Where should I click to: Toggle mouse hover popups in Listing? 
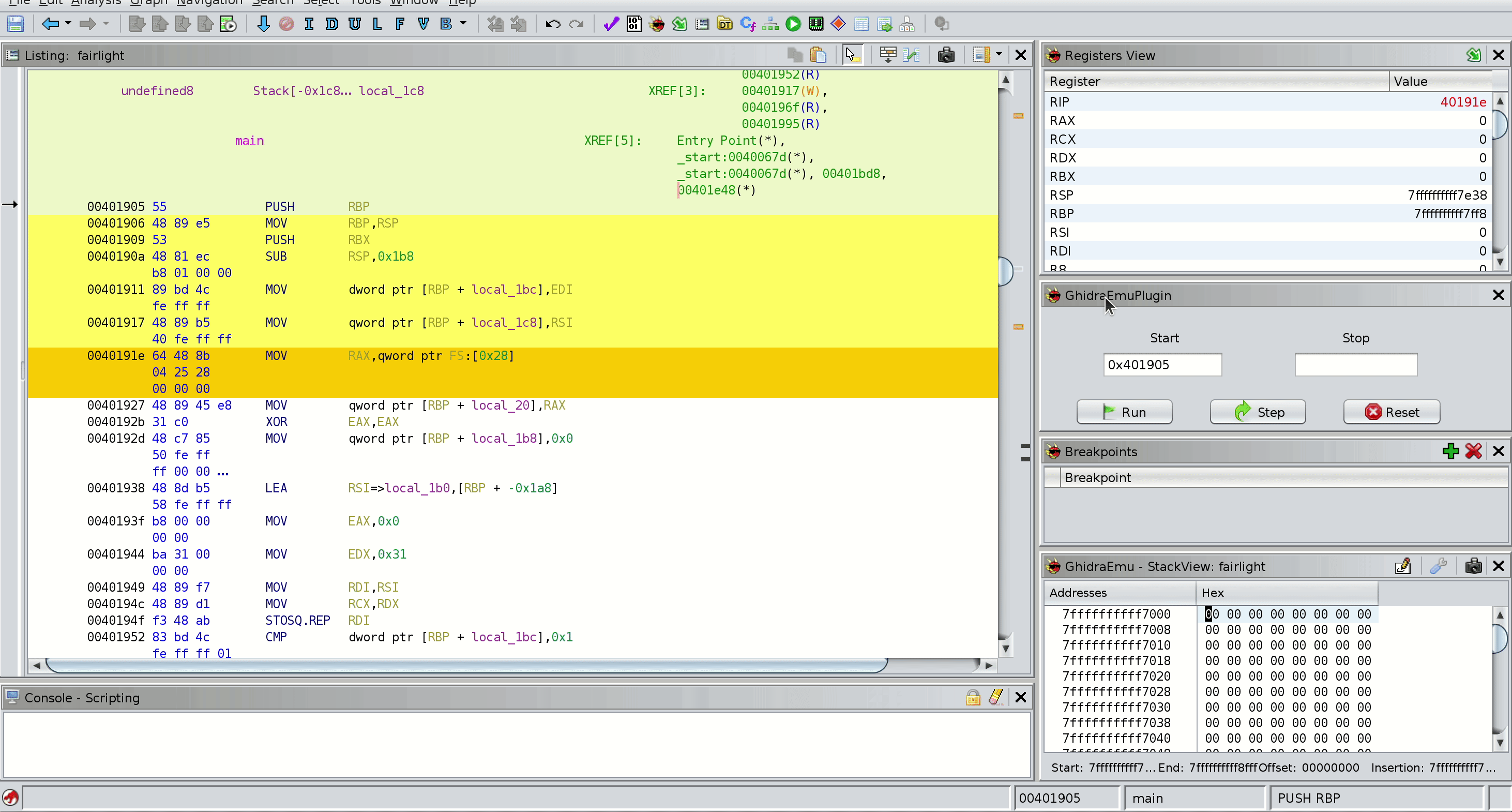[x=852, y=55]
